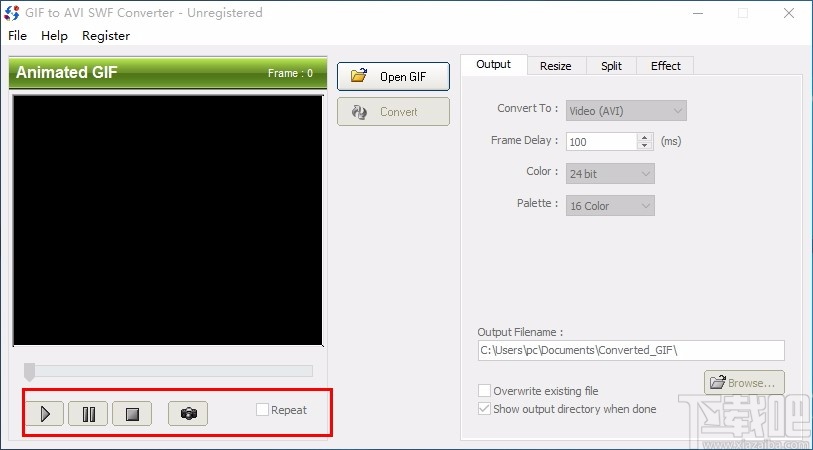Click the Frame Delay value field
Screen dimensions: 813x450
tap(601, 142)
